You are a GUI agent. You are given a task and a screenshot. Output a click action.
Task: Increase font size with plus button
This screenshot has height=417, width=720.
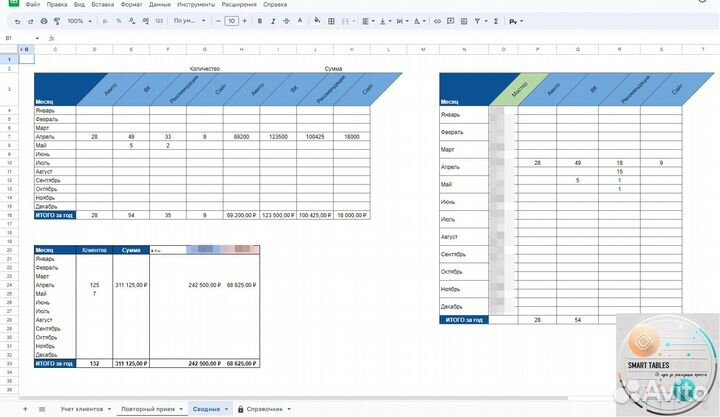point(244,21)
